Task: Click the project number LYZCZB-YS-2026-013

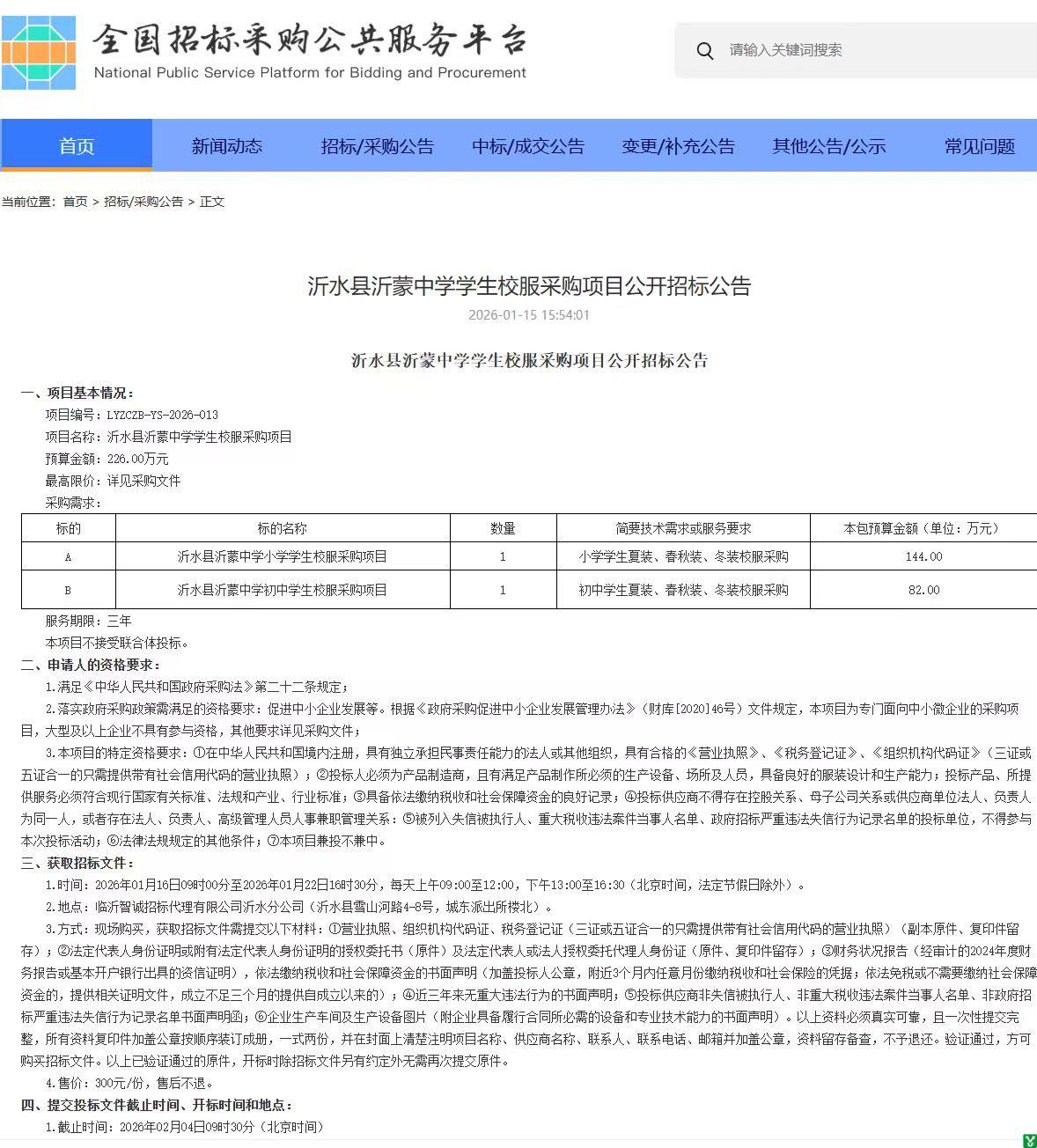Action: pos(163,415)
